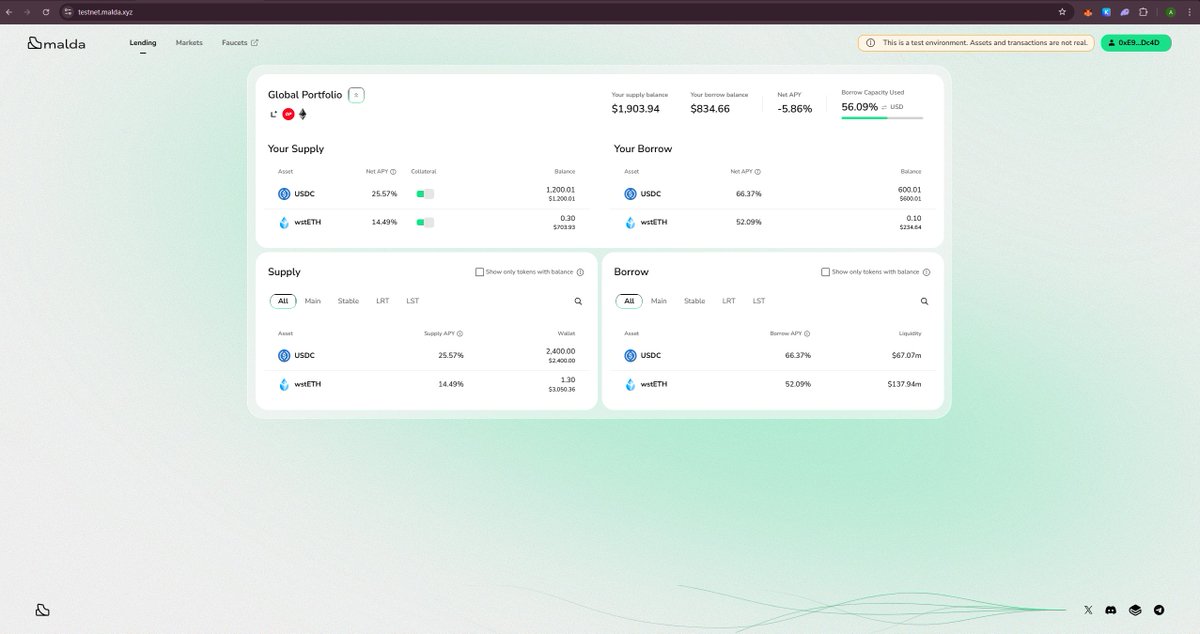
Task: Open the Markets tab
Action: (x=189, y=43)
